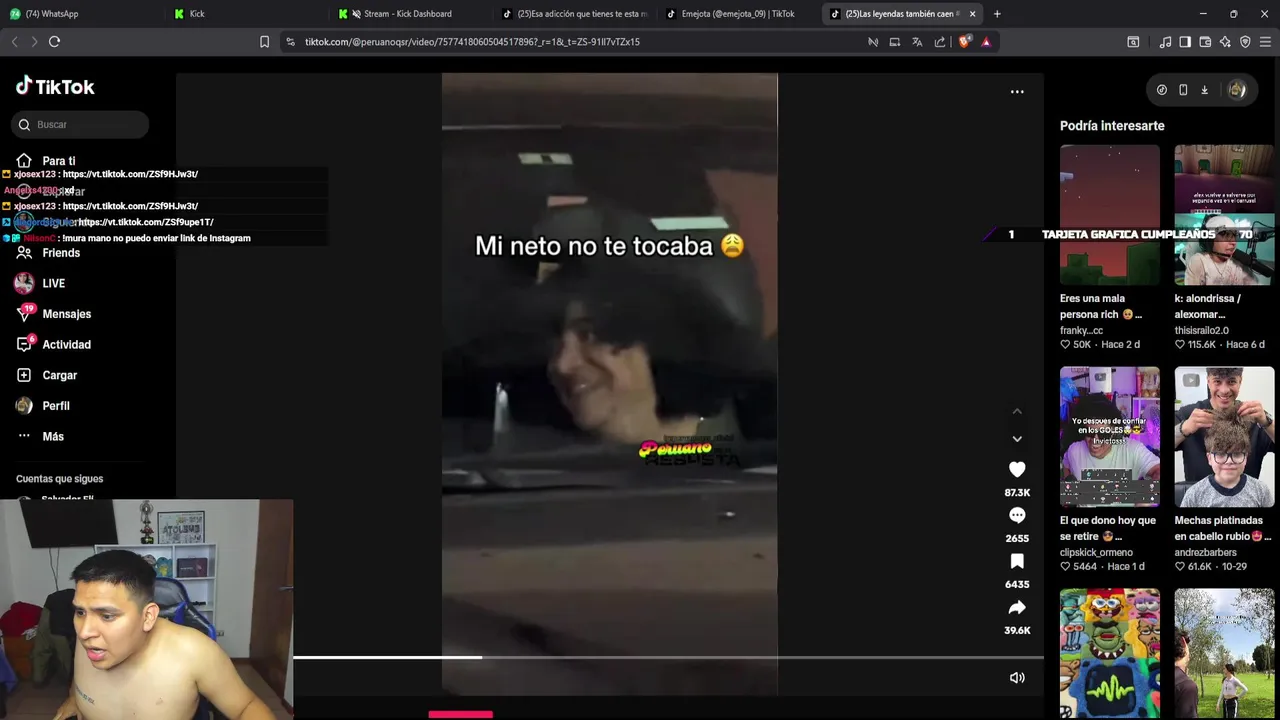This screenshot has height=720, width=1280.
Task: Go to next video with down chevron
Action: coord(1017,438)
